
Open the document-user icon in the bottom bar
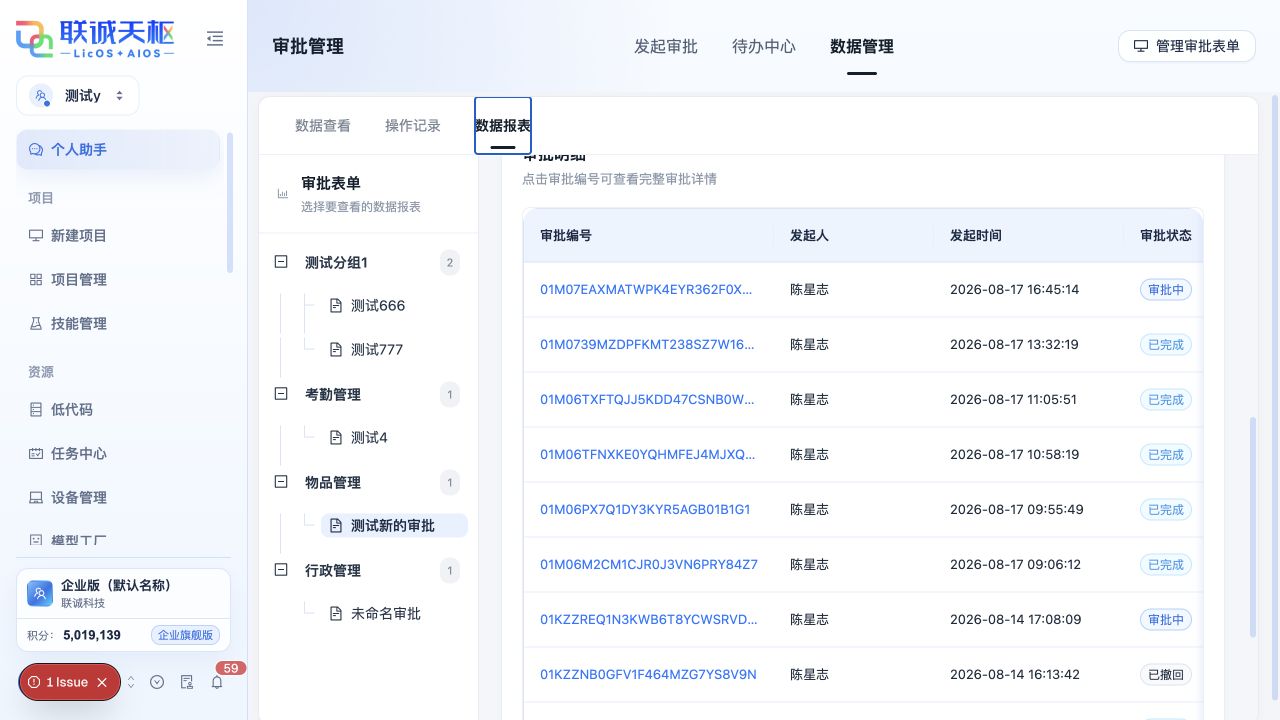(186, 682)
